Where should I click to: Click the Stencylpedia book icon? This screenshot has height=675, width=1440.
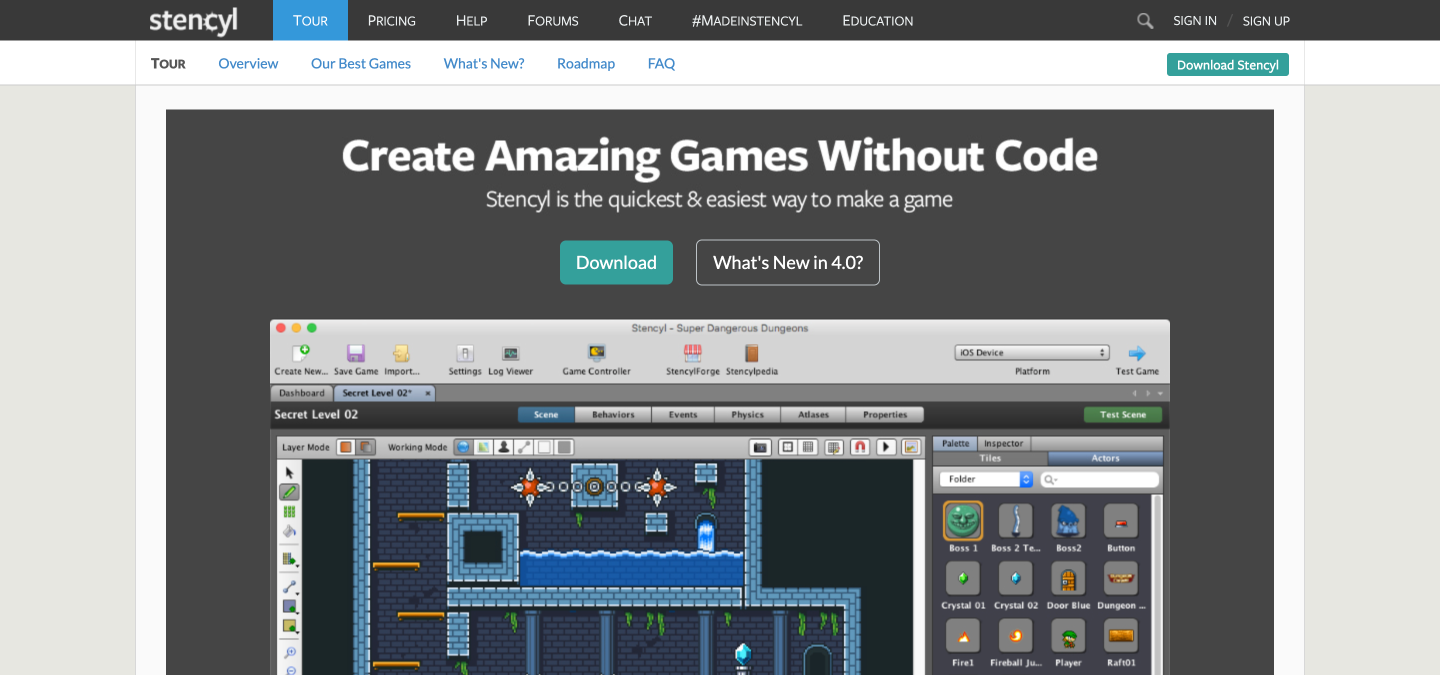pos(751,353)
